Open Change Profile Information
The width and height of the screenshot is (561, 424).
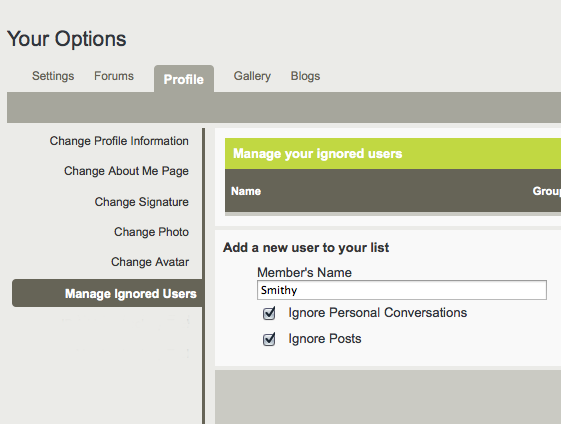(119, 141)
